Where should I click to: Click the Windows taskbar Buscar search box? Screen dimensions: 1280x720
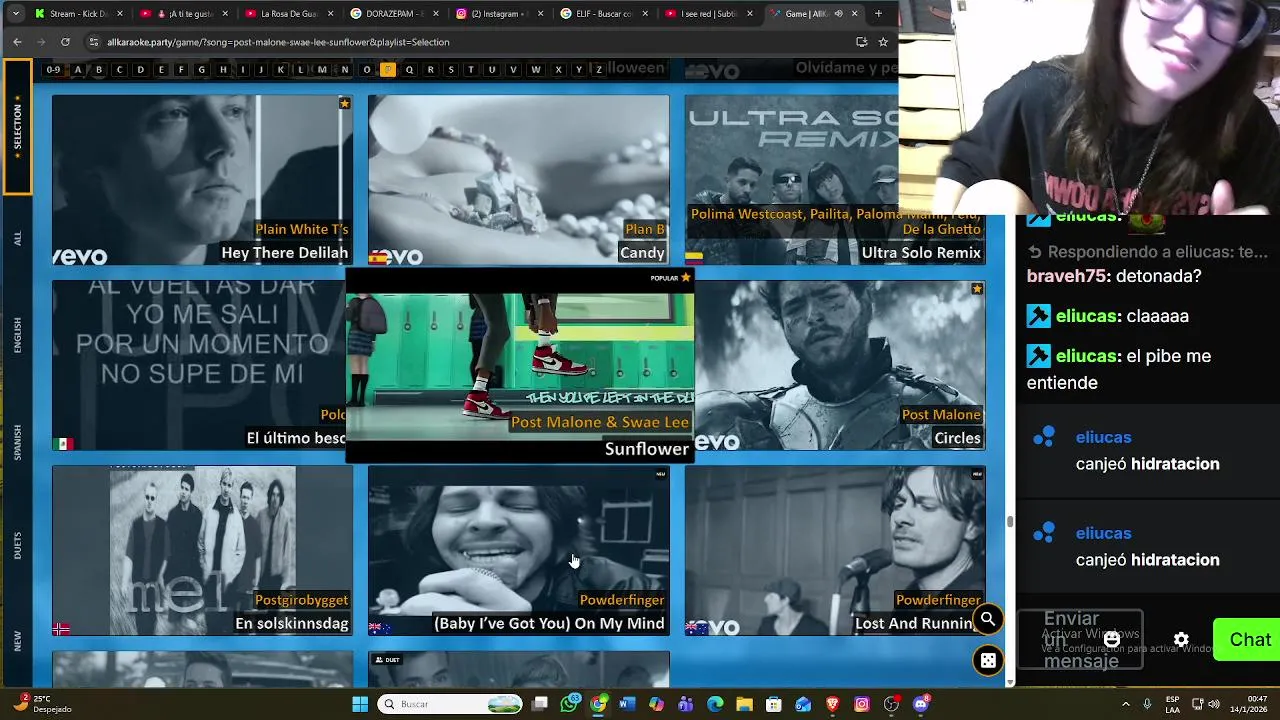451,704
